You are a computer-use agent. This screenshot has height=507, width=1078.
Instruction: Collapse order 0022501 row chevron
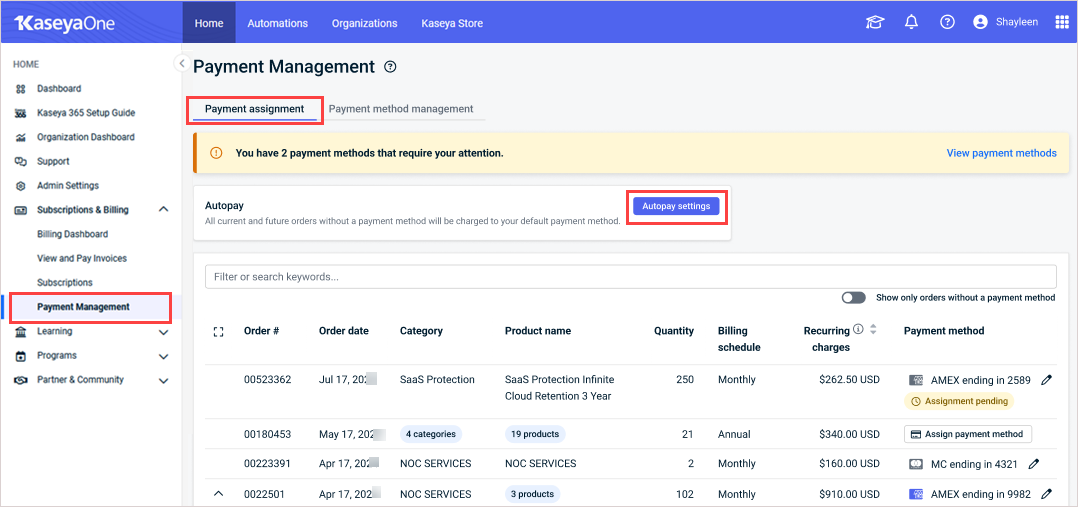point(219,493)
